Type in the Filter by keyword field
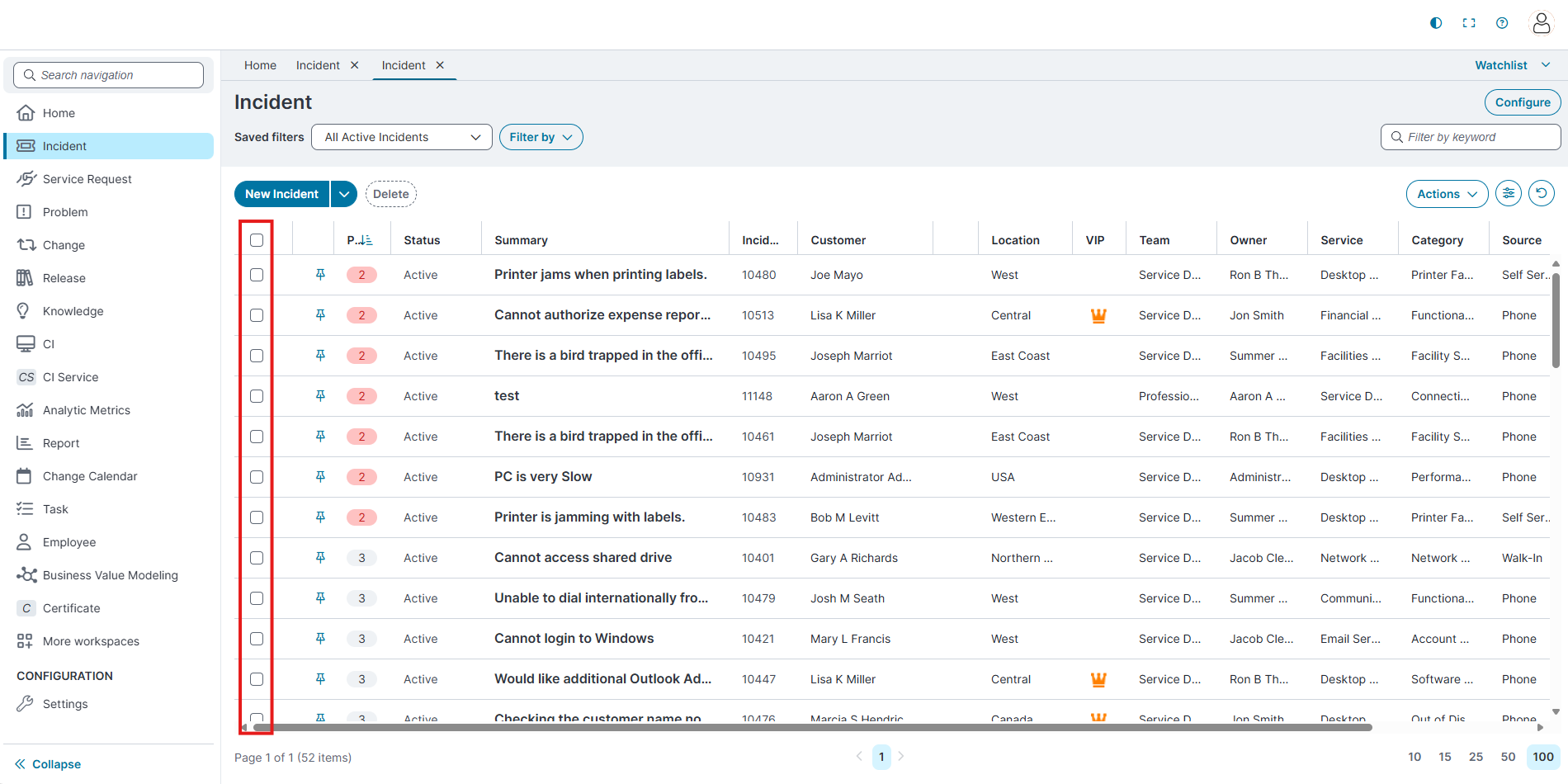Image resolution: width=1568 pixels, height=784 pixels. pos(1477,137)
